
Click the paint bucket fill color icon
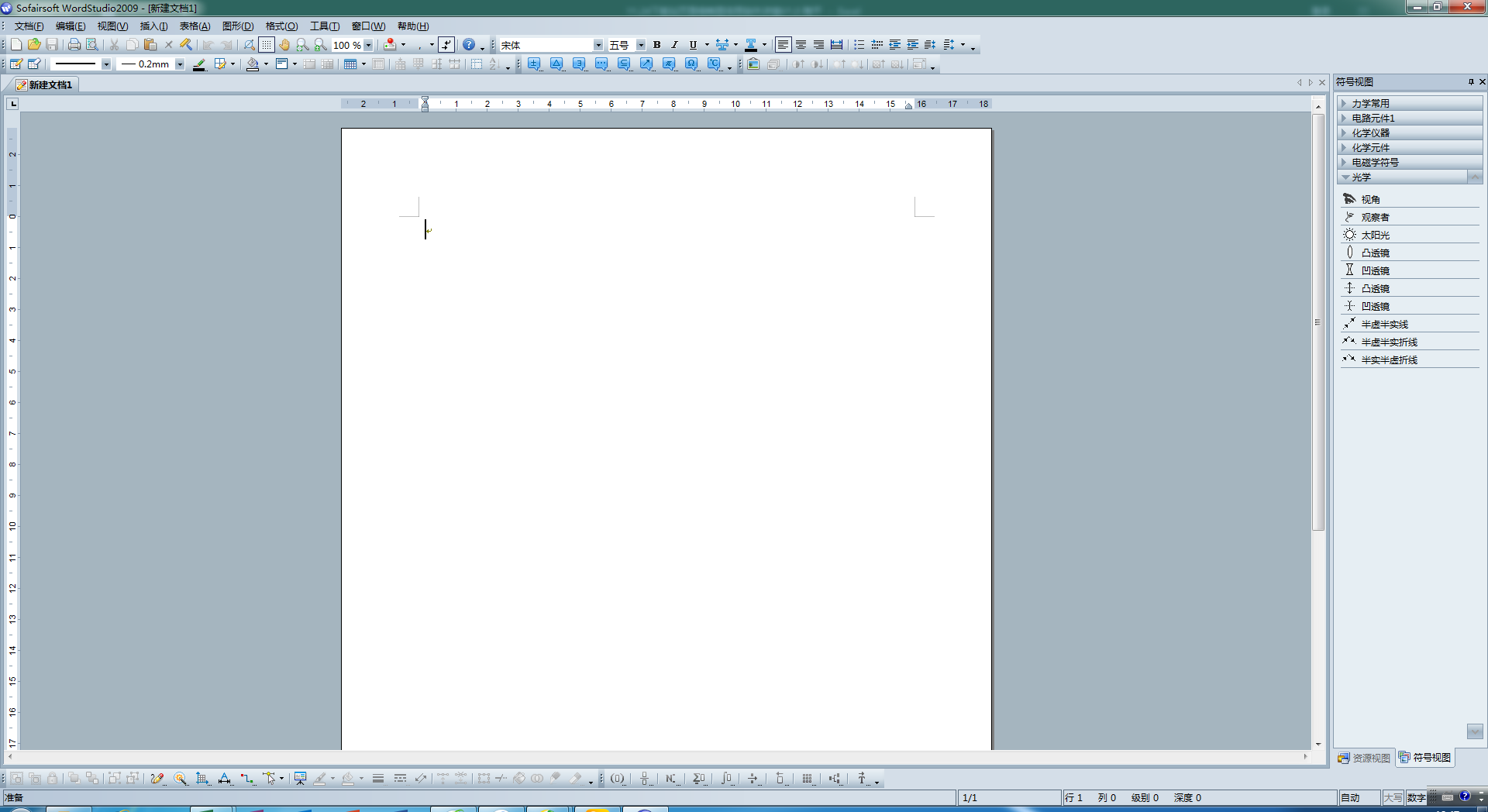click(253, 64)
